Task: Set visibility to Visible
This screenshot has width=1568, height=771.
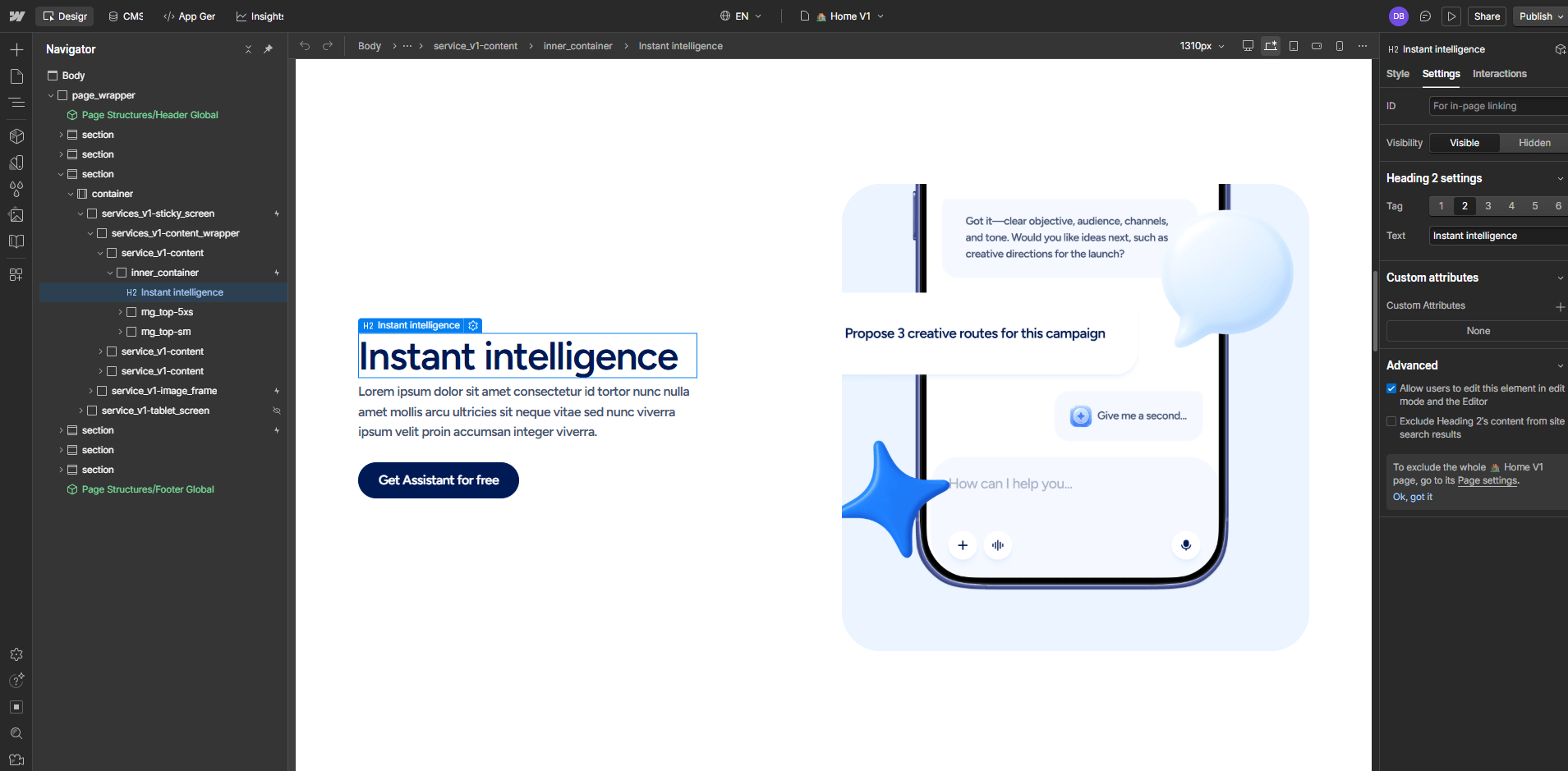Action: tap(1465, 143)
